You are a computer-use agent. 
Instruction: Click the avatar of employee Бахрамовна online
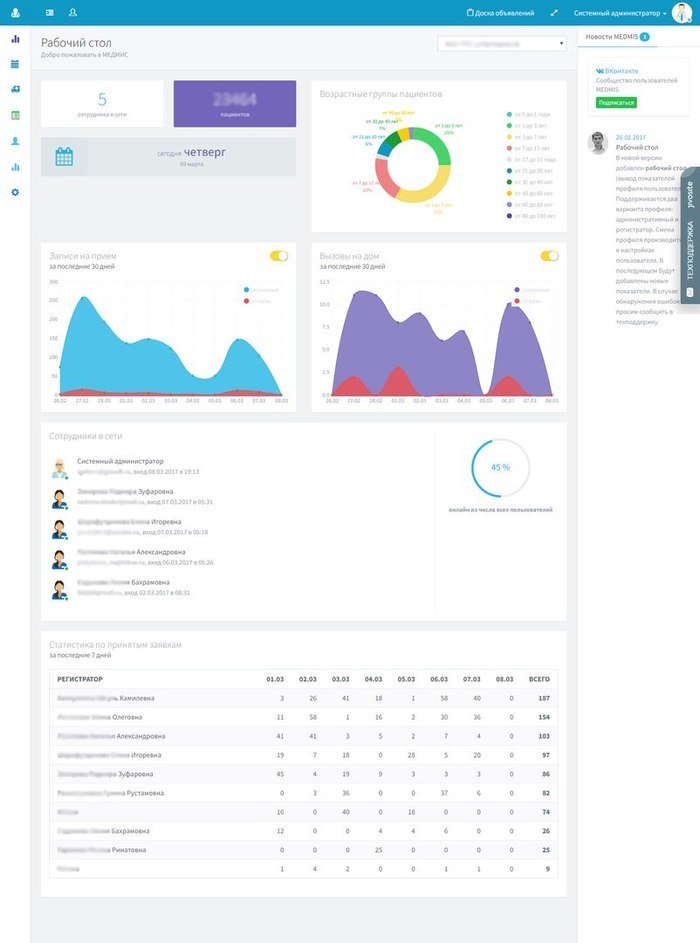(59, 590)
